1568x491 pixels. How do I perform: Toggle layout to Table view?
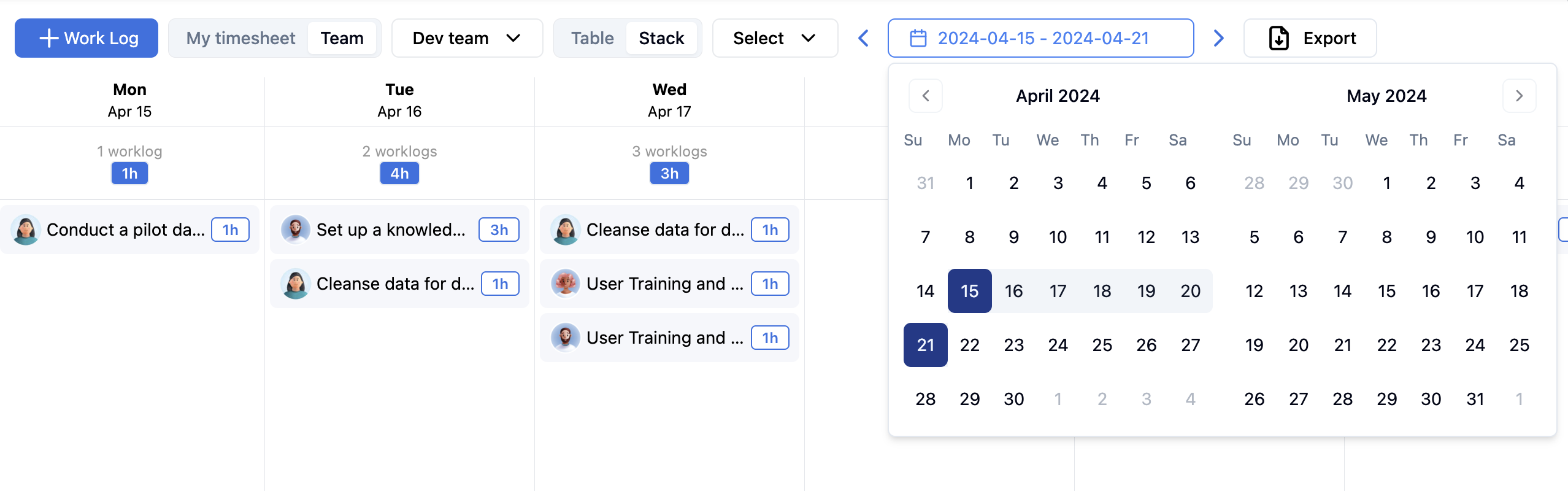click(592, 38)
